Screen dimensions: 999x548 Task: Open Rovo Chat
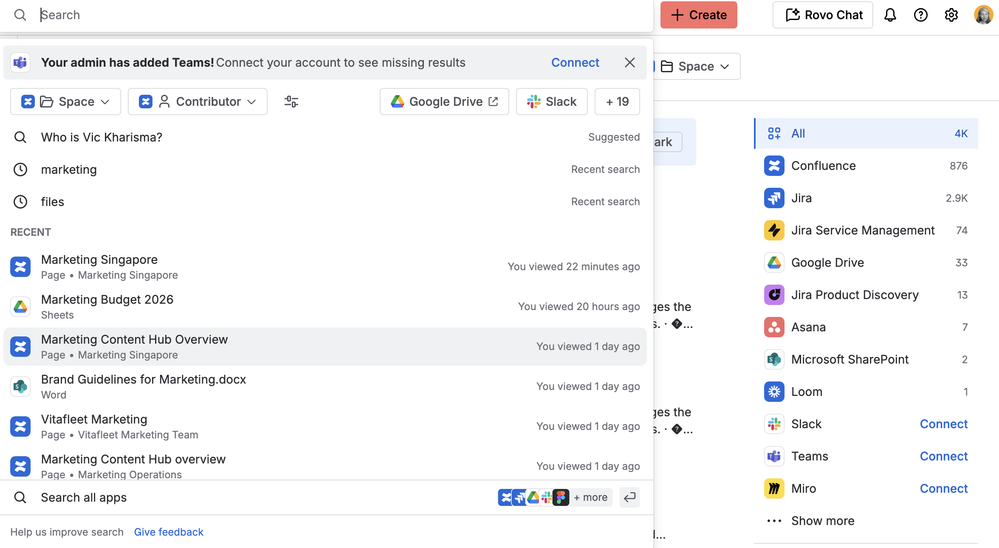(823, 15)
